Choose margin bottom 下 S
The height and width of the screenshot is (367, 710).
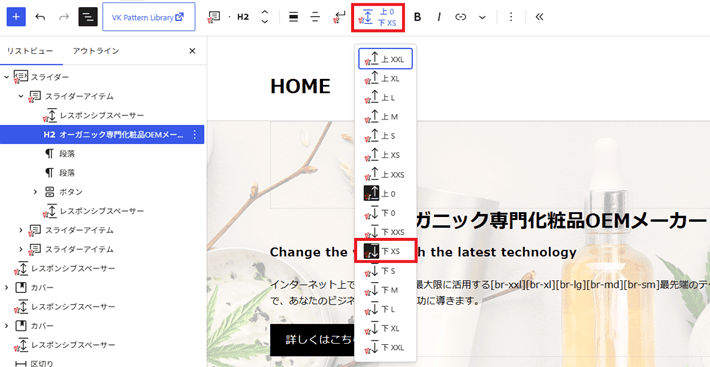tap(385, 271)
